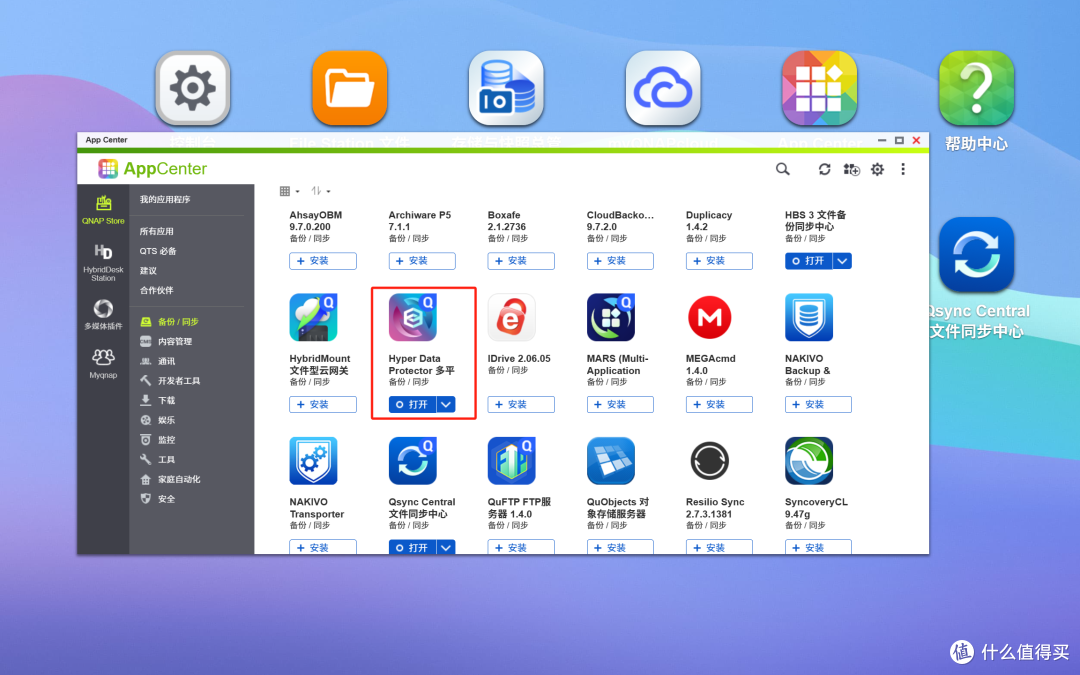Expand the Hyper Data Protector dropdown arrow

(x=446, y=404)
